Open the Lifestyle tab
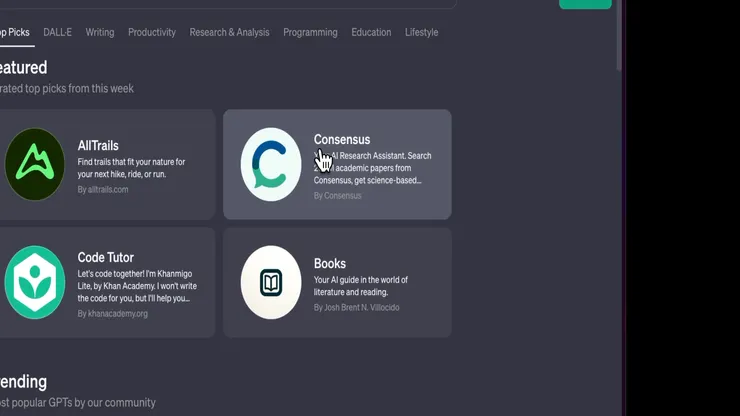This screenshot has height=416, width=740. (x=421, y=32)
